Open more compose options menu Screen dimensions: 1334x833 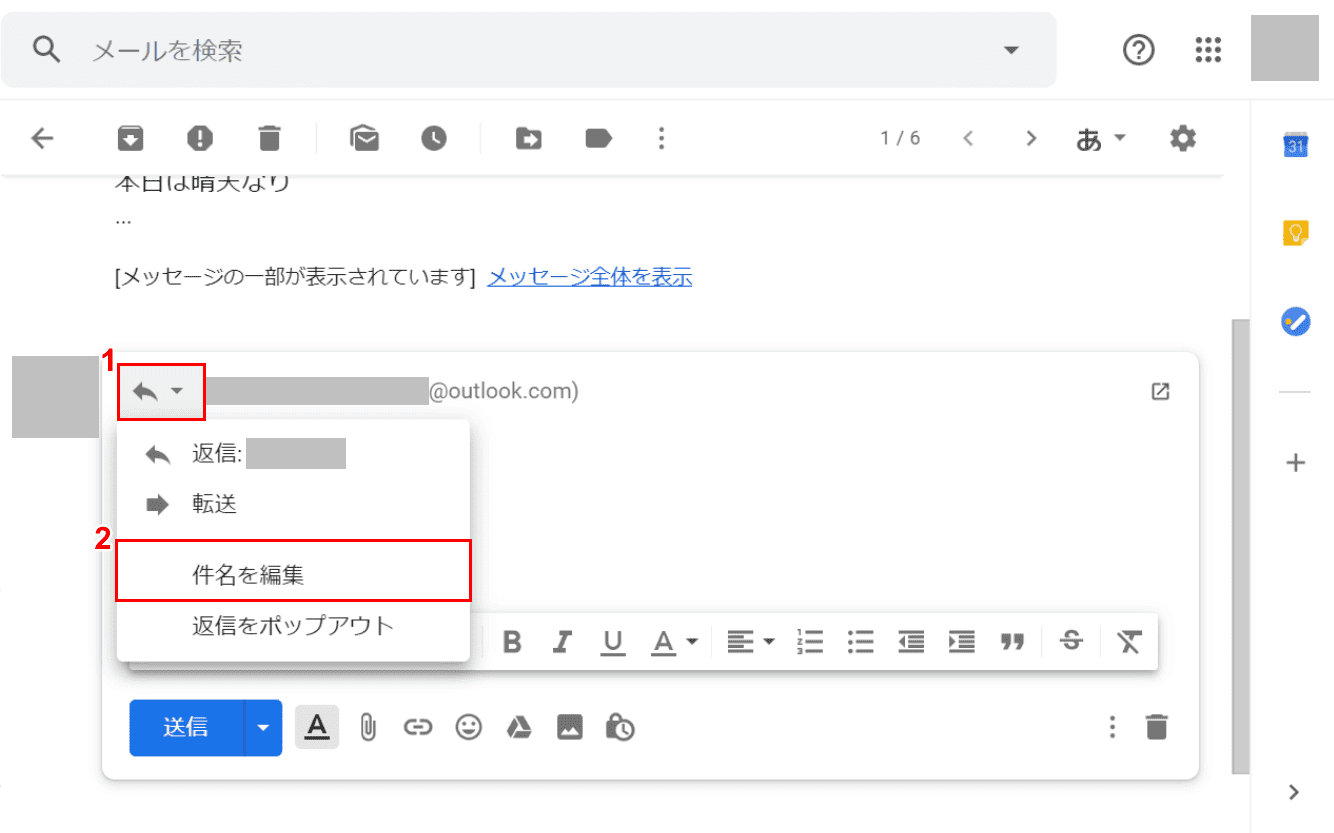pos(1112,727)
